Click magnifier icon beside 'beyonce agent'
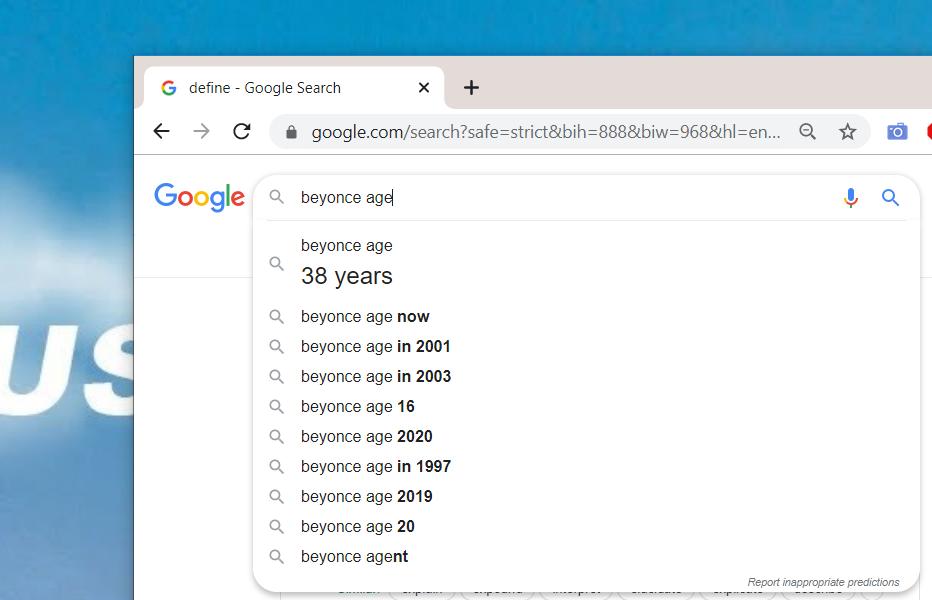Screen dimensions: 932x600 tap(276, 557)
